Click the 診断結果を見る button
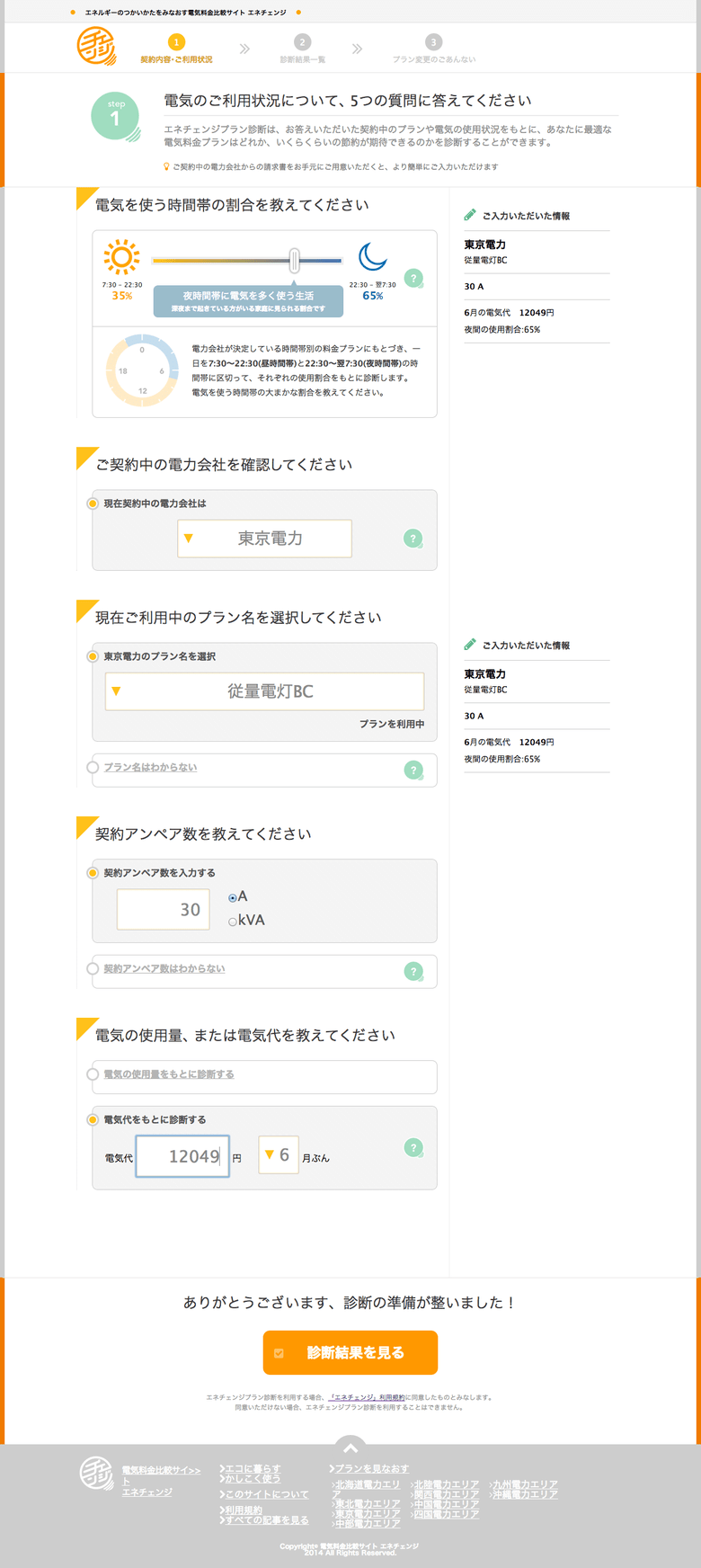 [350, 1352]
